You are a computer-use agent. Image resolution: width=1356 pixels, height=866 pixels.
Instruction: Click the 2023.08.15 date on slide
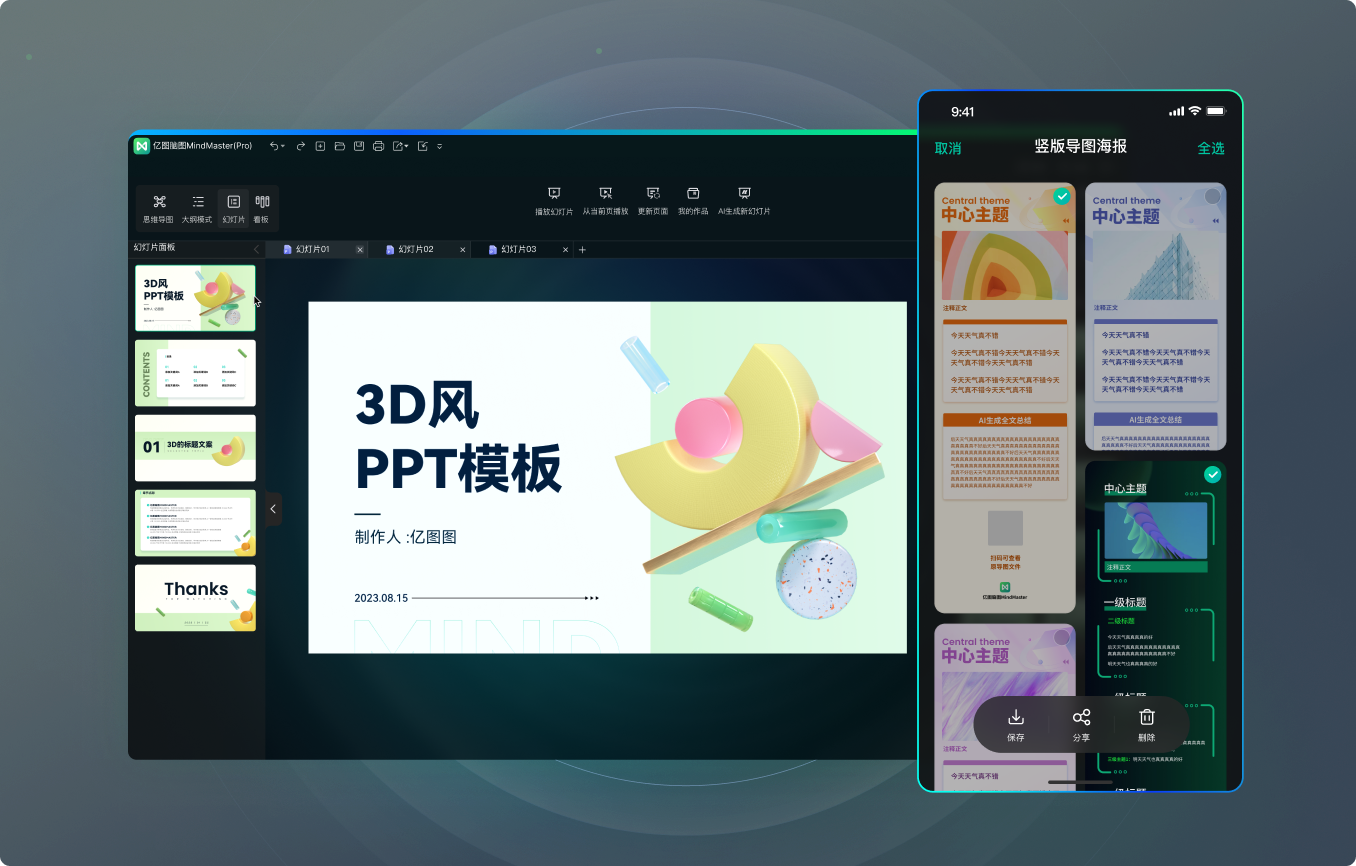coord(381,598)
